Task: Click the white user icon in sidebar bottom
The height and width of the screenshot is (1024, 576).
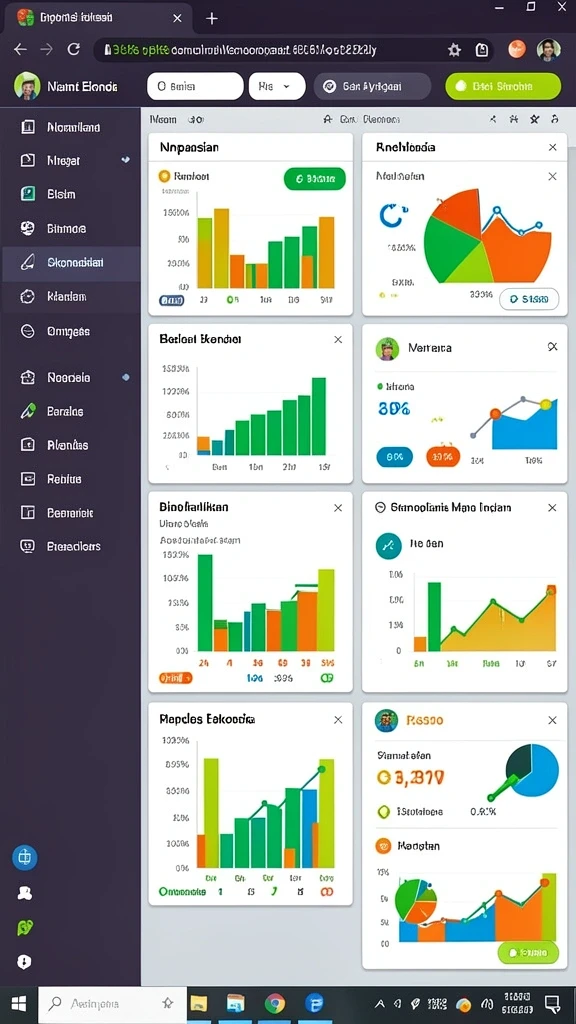Action: pos(25,893)
